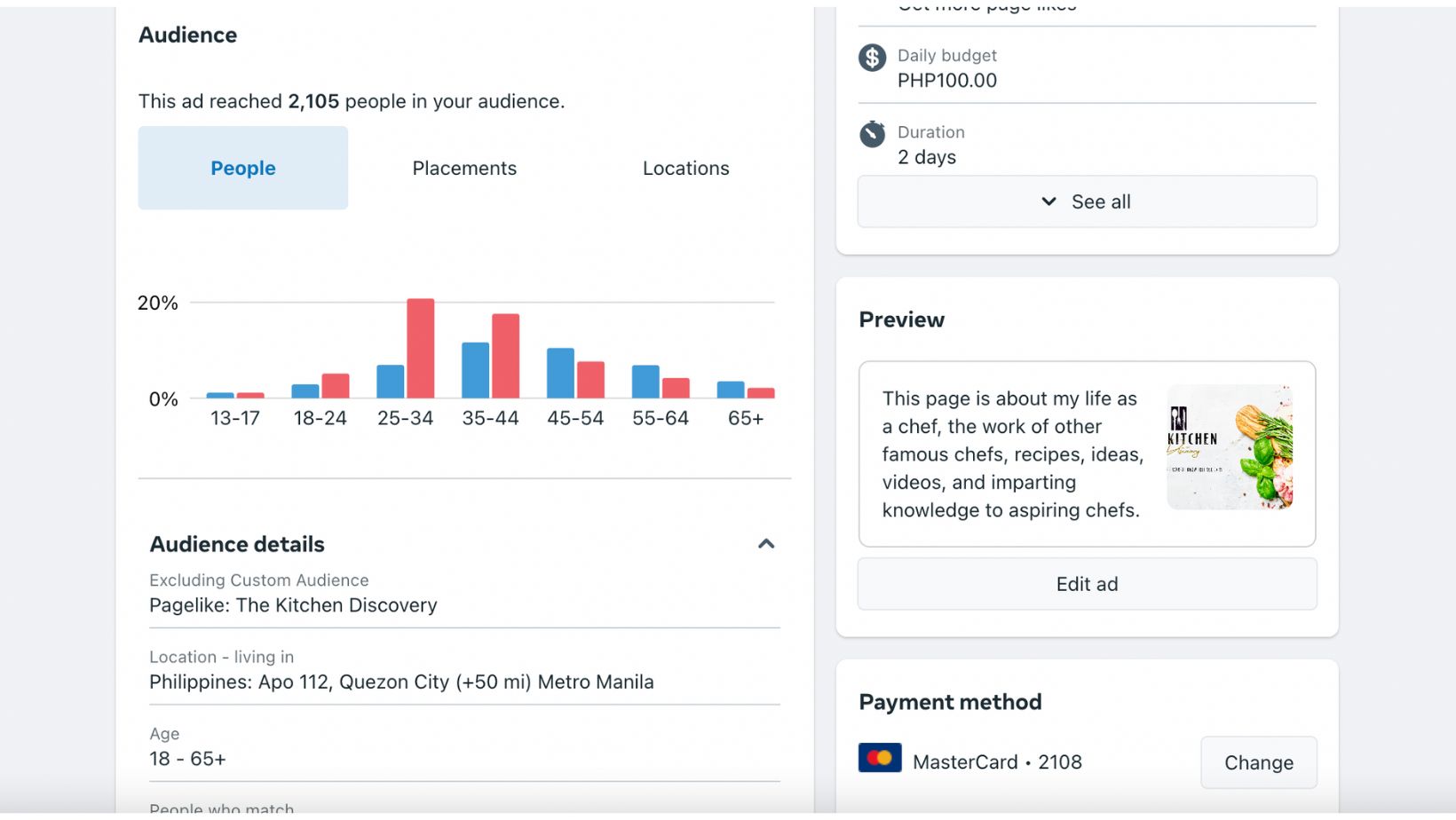Screen dimensions: 1456x820
Task: Collapse the Audience details section chevron
Action: 766,544
